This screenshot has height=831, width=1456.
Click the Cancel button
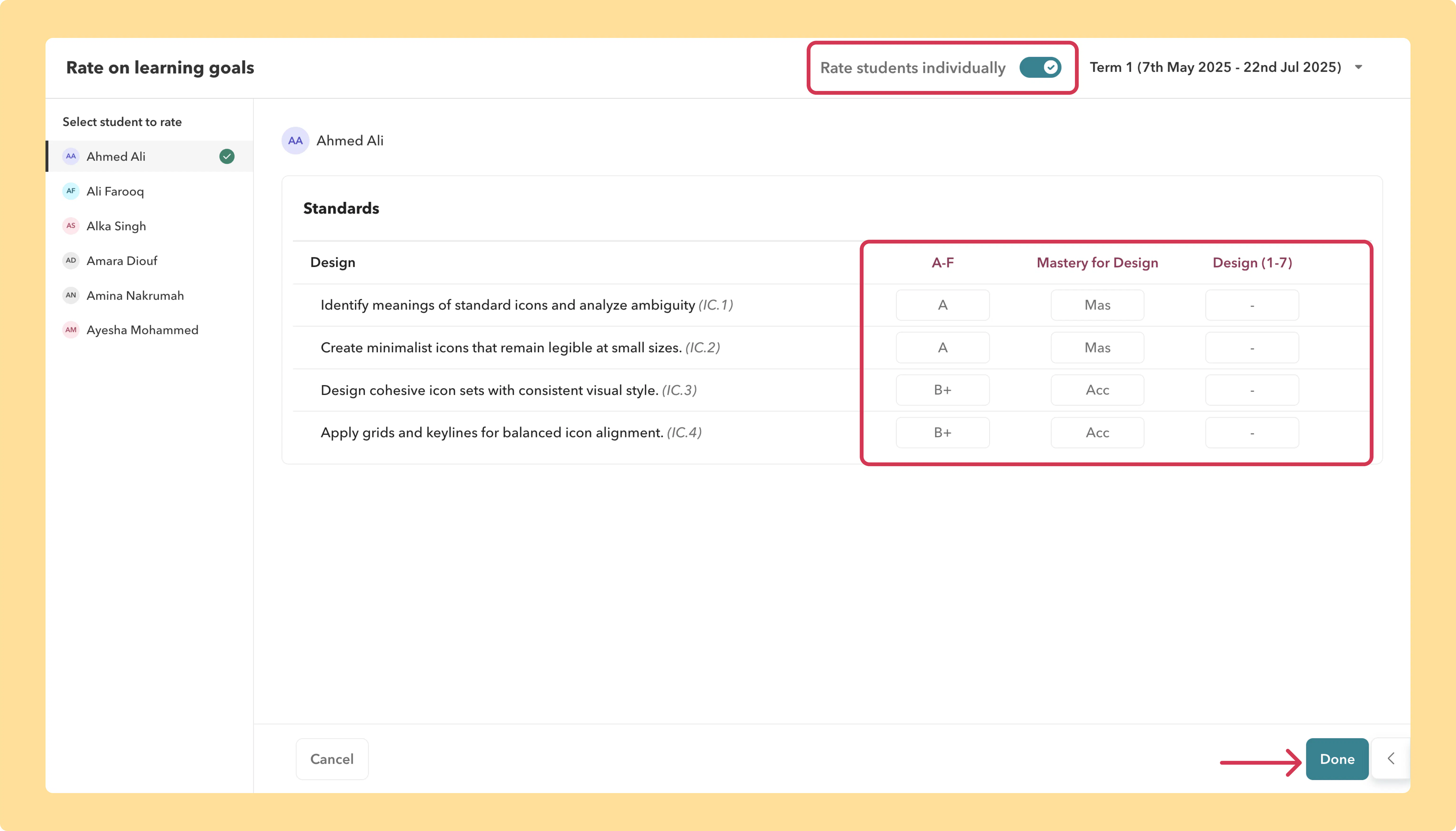[x=332, y=759]
